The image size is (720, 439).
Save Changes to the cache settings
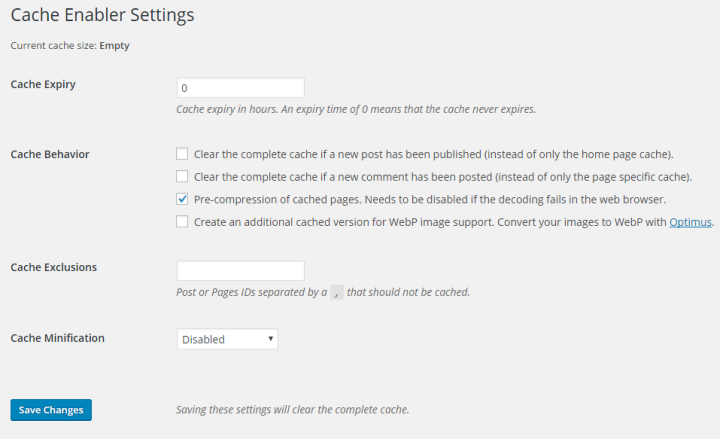click(x=51, y=410)
